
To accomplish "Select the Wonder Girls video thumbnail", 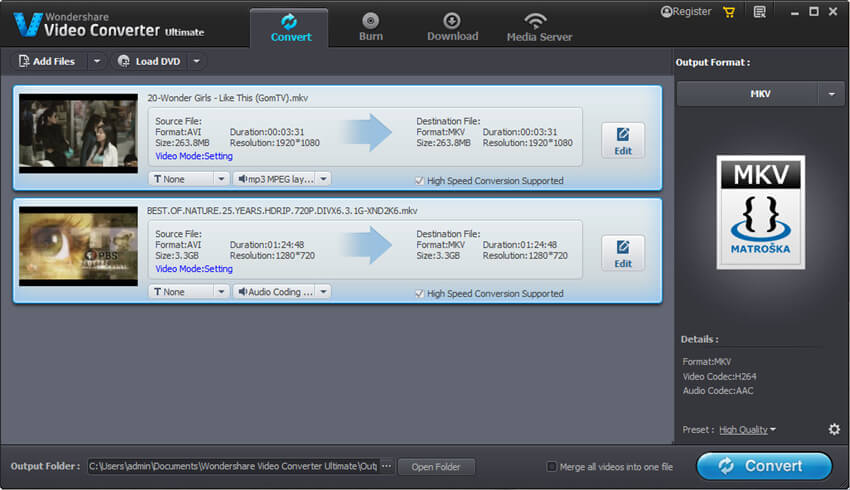I will [79, 133].
